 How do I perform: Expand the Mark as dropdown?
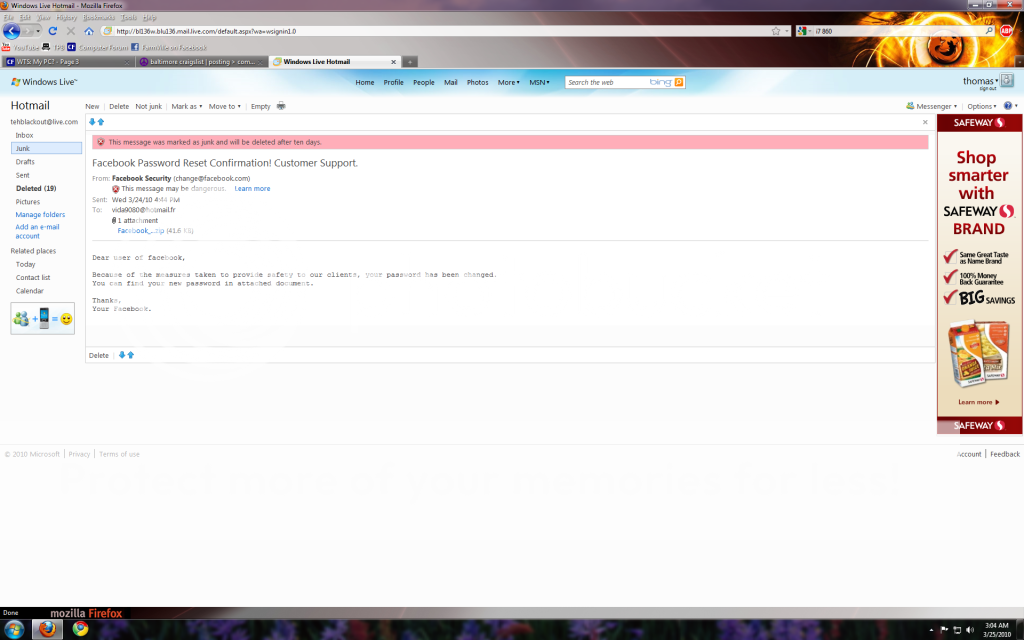tap(186, 106)
